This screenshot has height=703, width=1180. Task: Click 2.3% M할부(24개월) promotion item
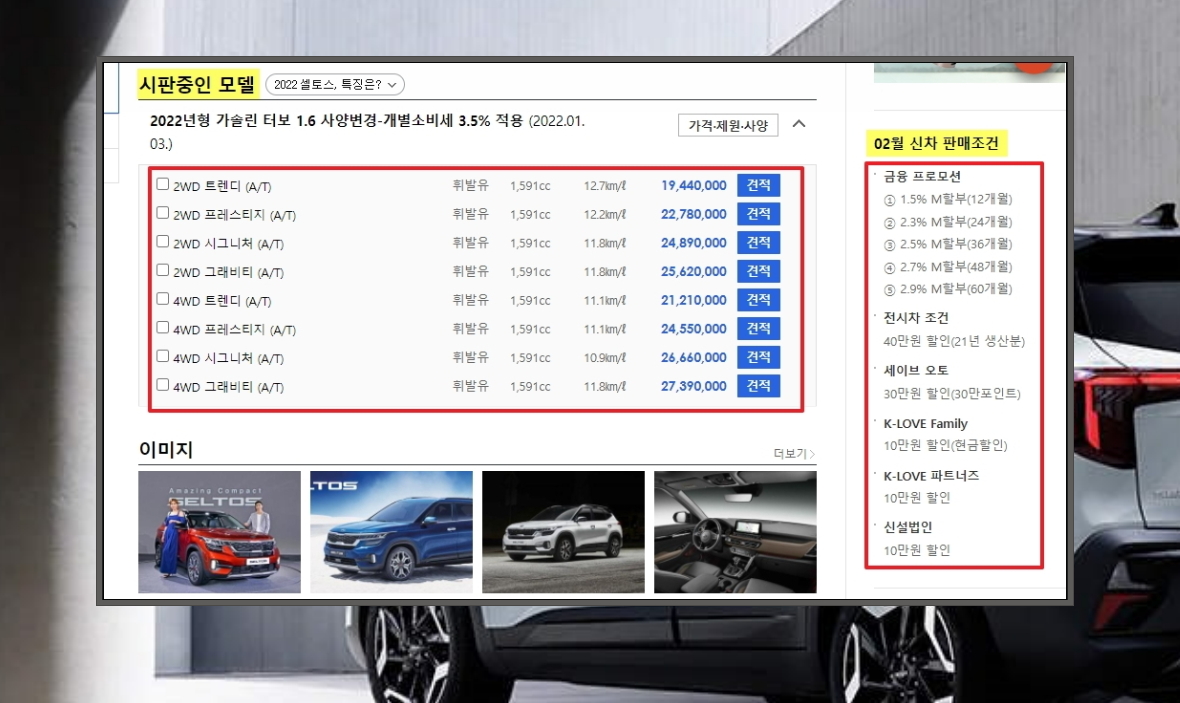948,222
